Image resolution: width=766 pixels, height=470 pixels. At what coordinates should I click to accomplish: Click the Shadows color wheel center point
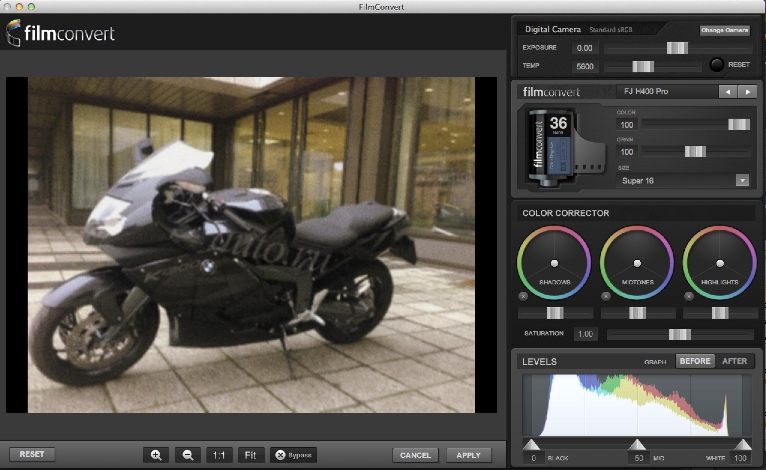pyautogui.click(x=554, y=263)
